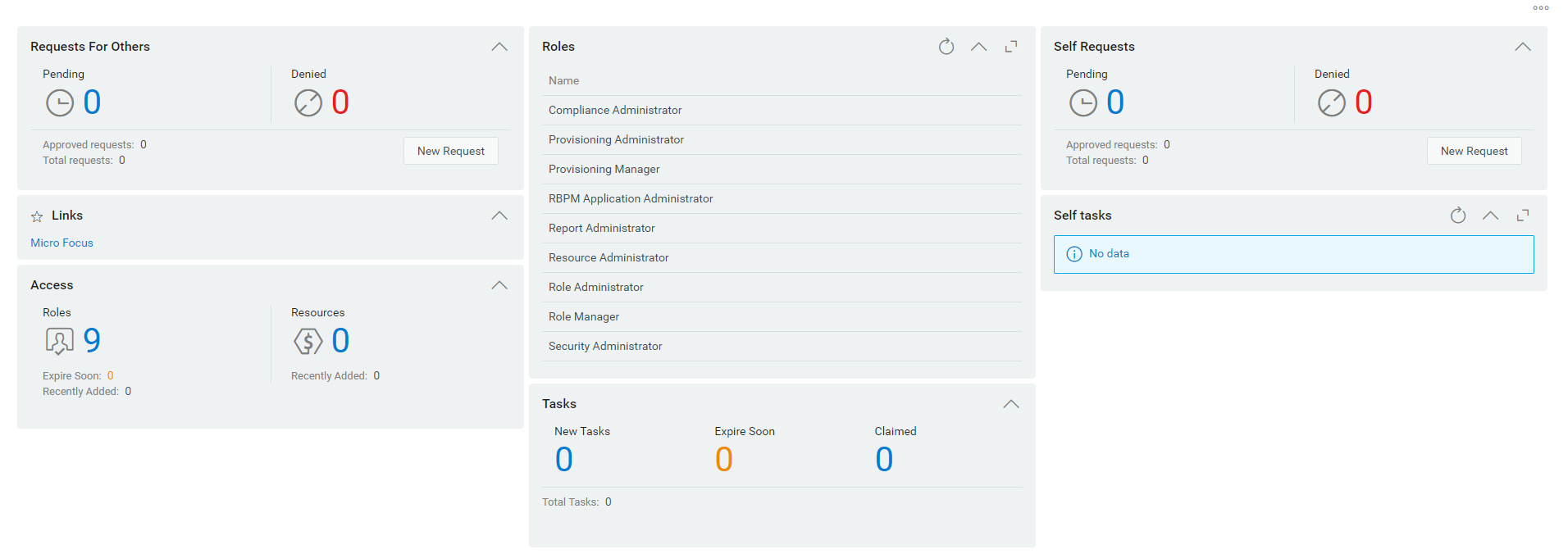The image size is (1568, 554).
Task: Collapse the Tasks widget
Action: coord(1011,404)
